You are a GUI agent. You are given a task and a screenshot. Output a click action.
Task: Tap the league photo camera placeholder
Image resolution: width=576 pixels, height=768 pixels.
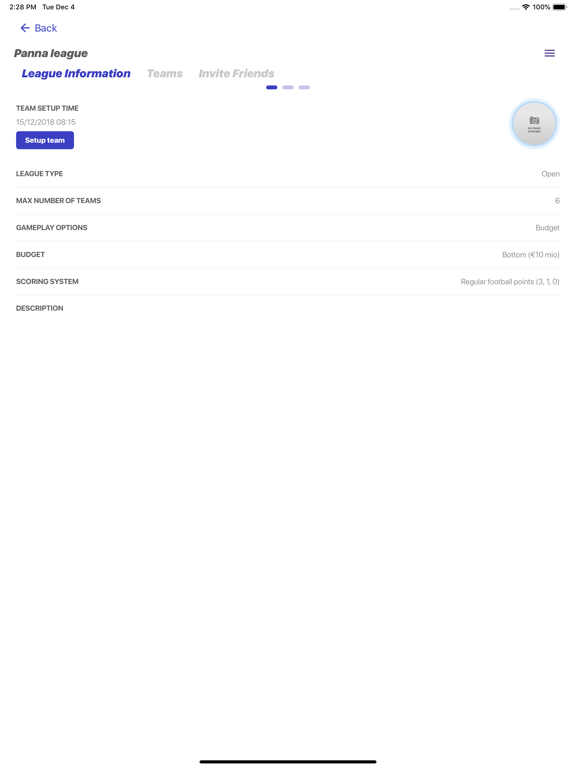[x=534, y=124]
